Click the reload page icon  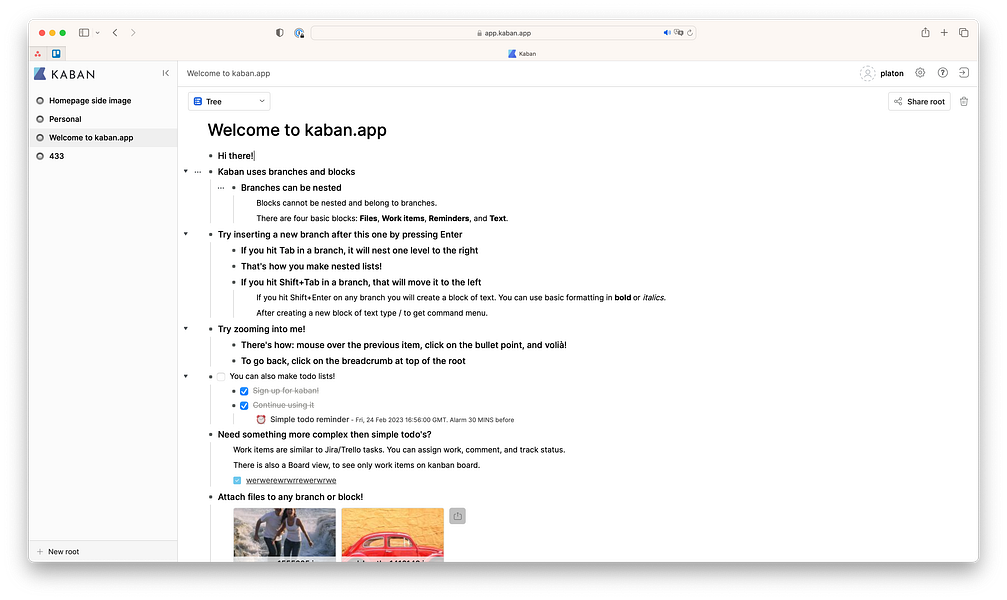(690, 33)
